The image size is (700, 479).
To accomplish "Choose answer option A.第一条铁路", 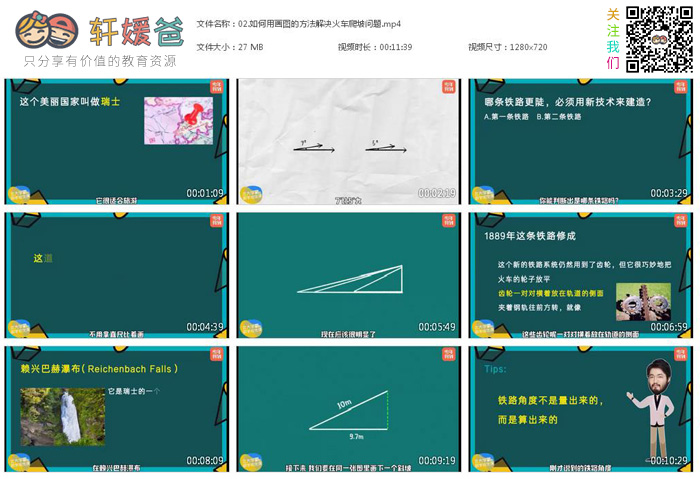I will coord(506,117).
